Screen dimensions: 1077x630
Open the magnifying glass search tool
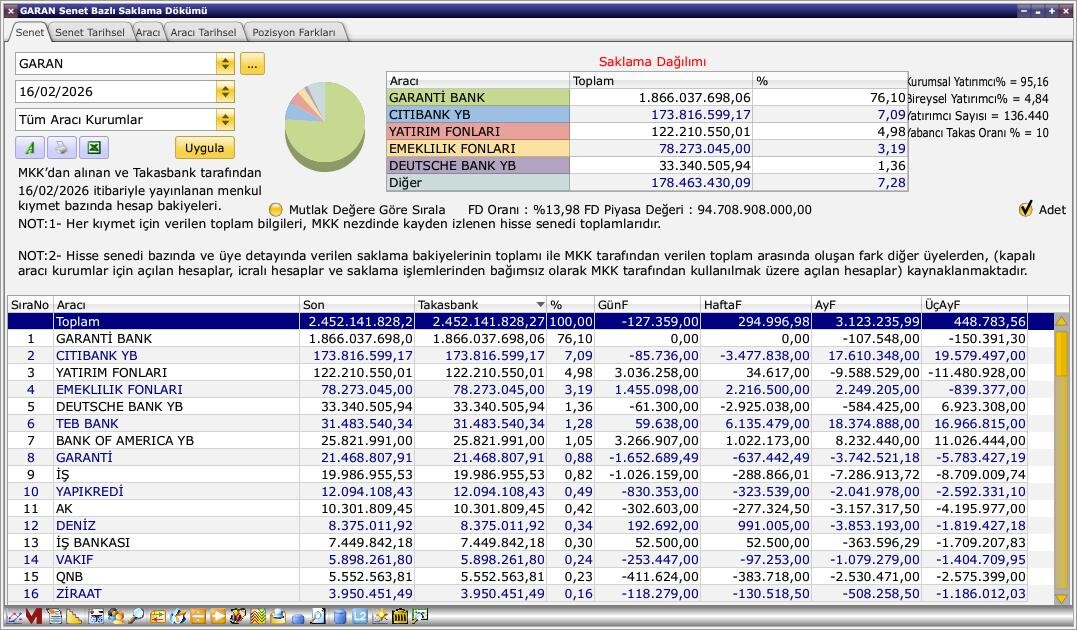(x=136, y=617)
